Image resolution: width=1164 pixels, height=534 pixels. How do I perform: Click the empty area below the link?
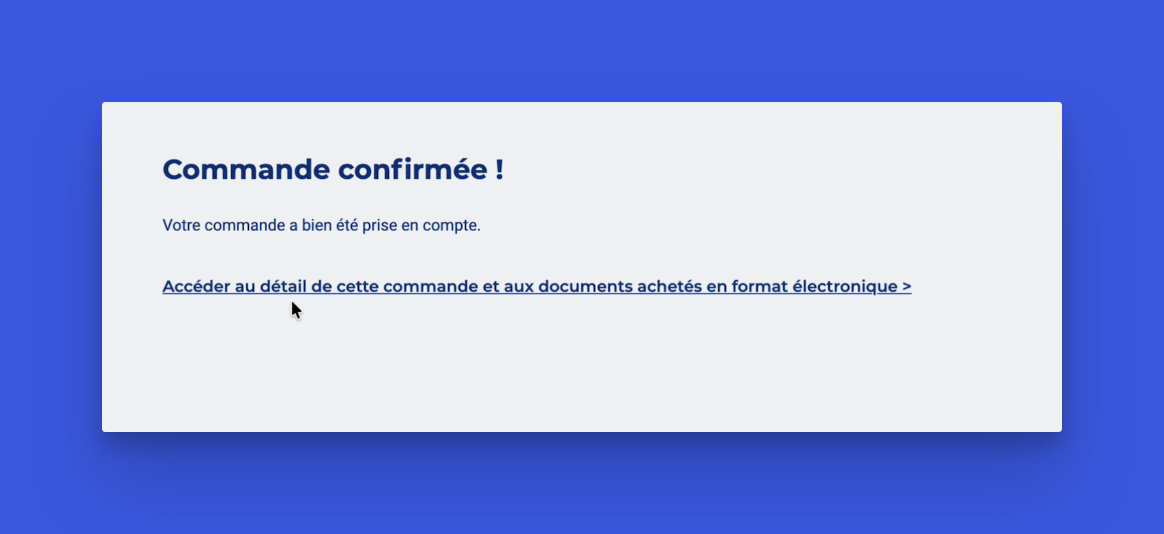[x=580, y=370]
